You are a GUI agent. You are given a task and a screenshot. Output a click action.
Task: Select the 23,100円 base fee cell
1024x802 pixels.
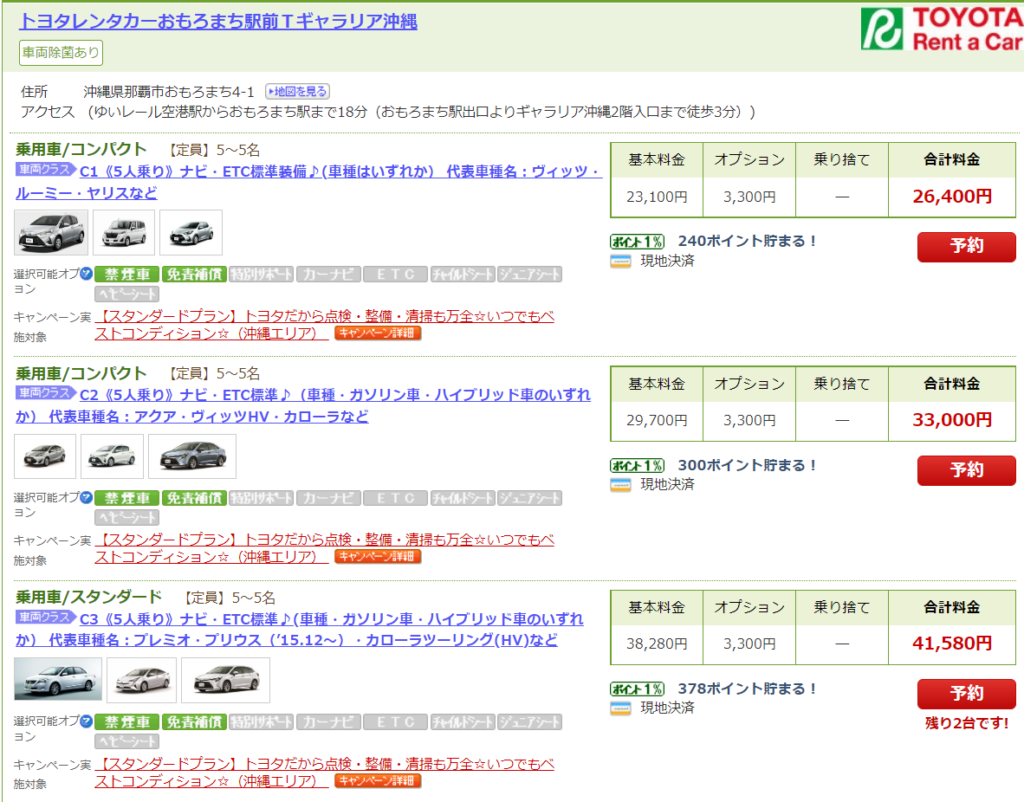pos(657,197)
